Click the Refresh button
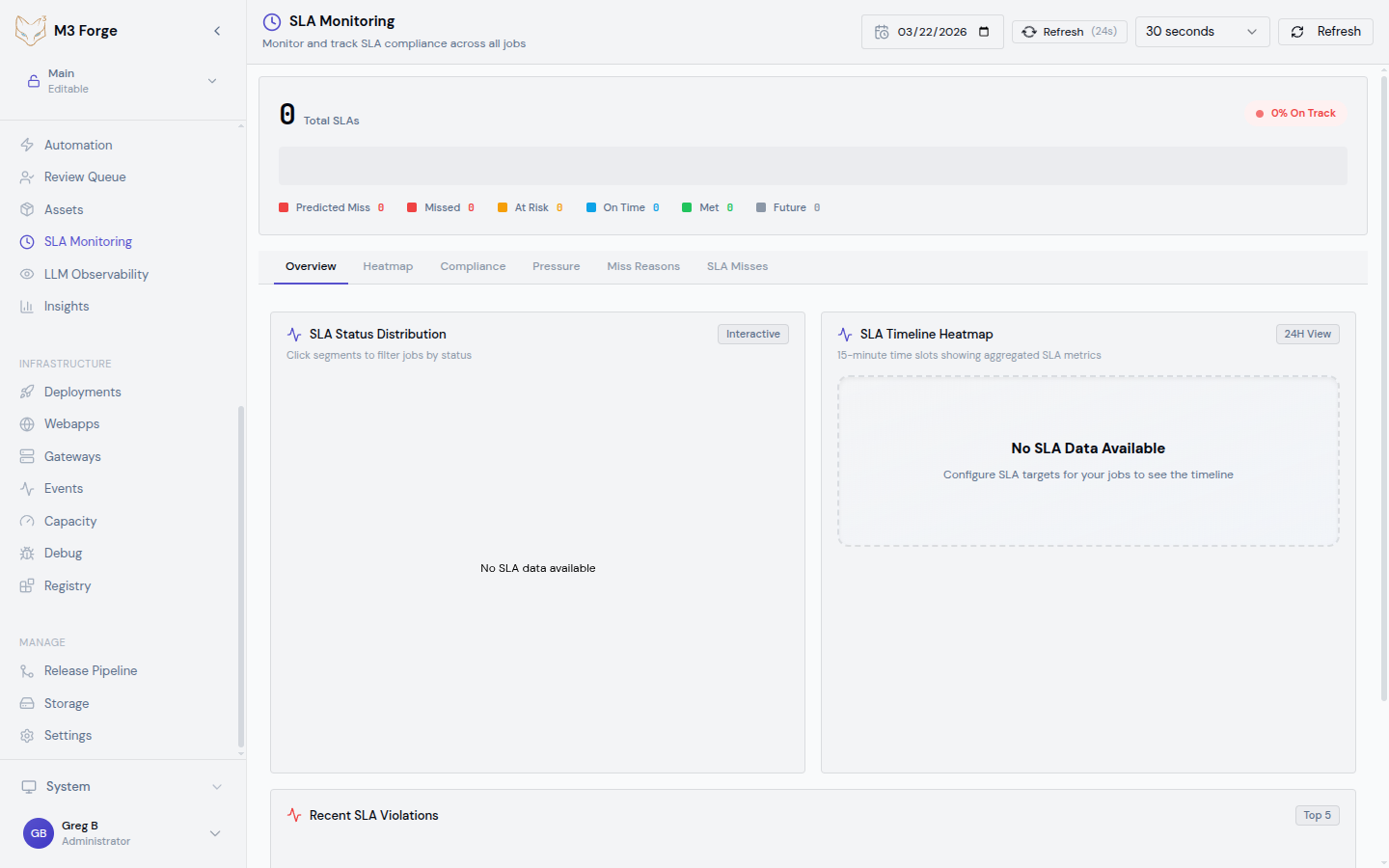 click(x=1325, y=31)
